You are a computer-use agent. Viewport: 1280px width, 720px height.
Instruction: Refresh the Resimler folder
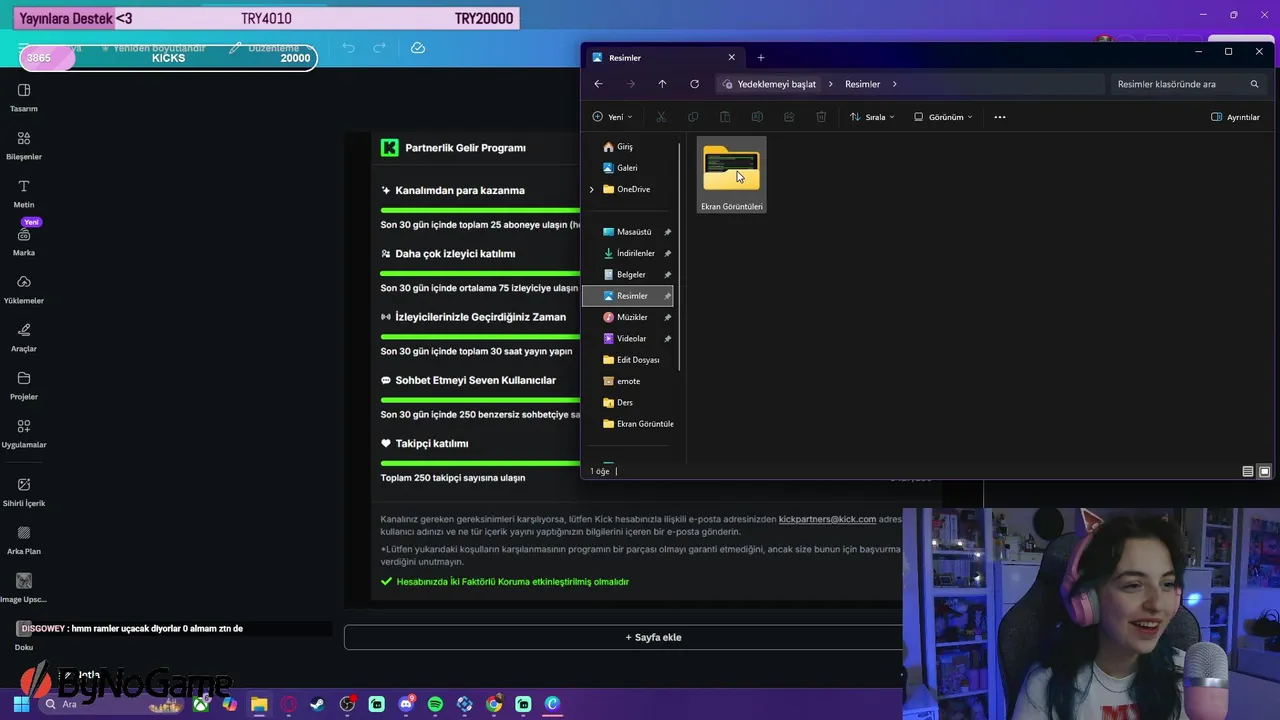[x=694, y=84]
